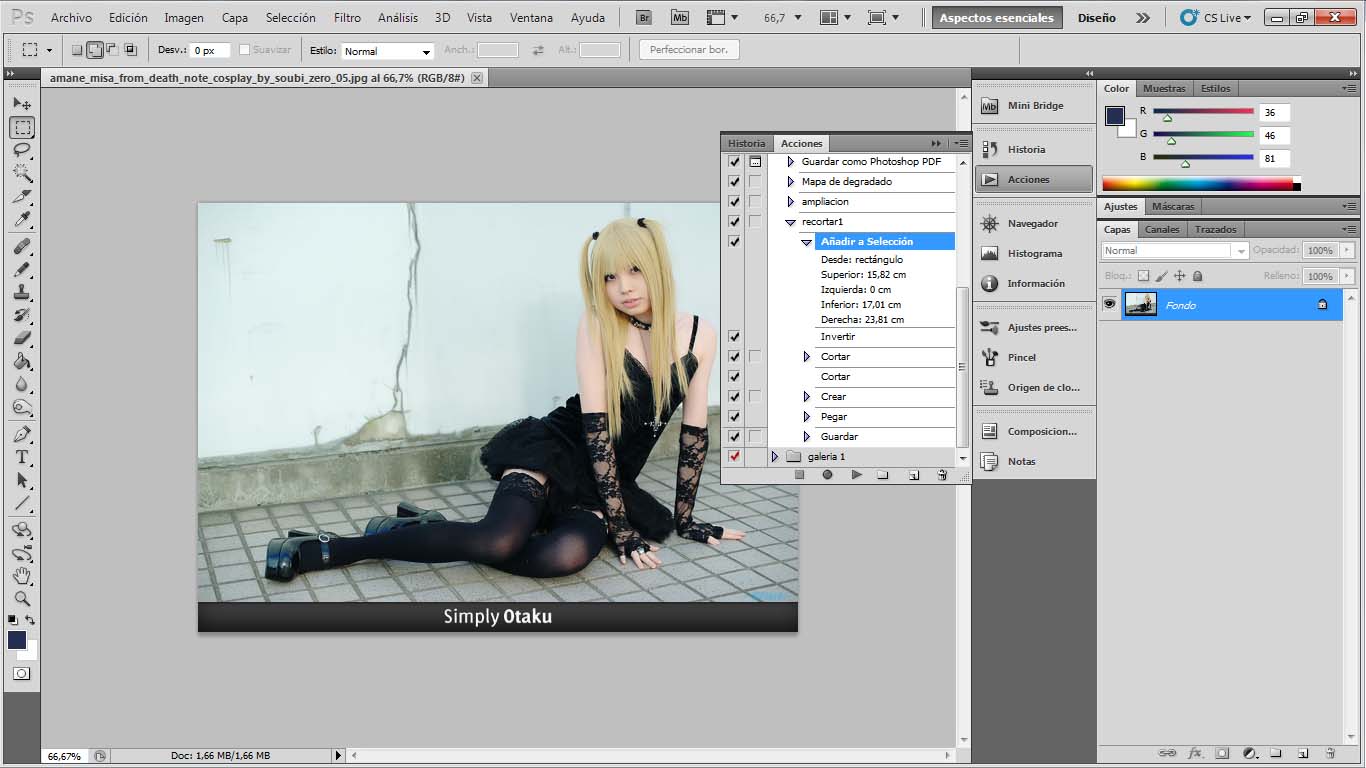Screen dimensions: 1366x768
Task: Toggle check for Mapa de degradado action
Action: point(734,182)
